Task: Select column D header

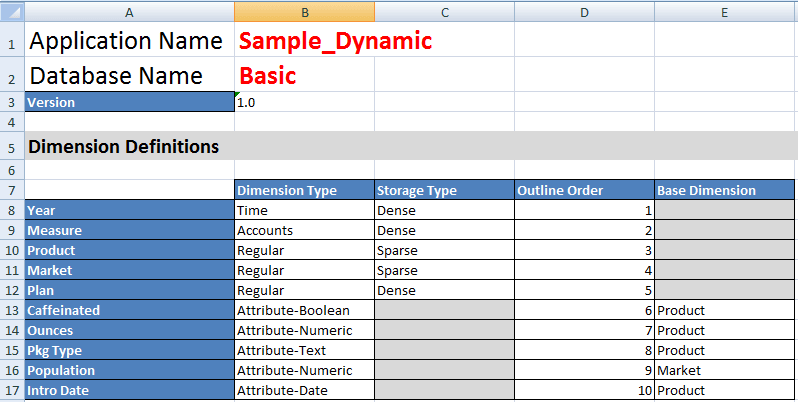Action: click(x=584, y=12)
